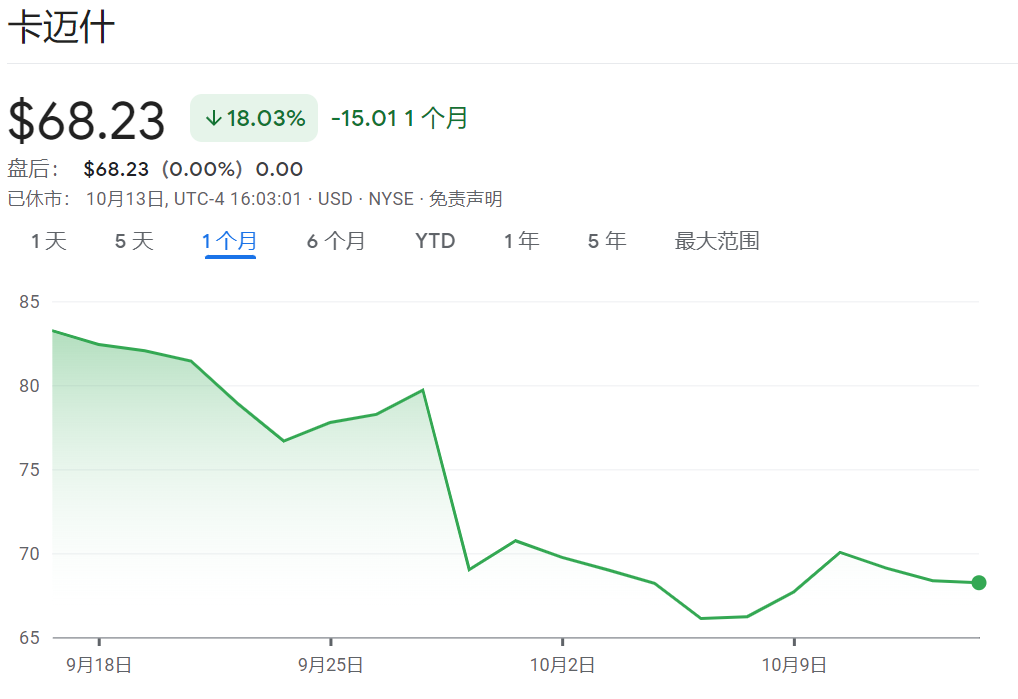The width and height of the screenshot is (1018, 699).
Task: Select the 最大范围 tab
Action: [x=717, y=241]
